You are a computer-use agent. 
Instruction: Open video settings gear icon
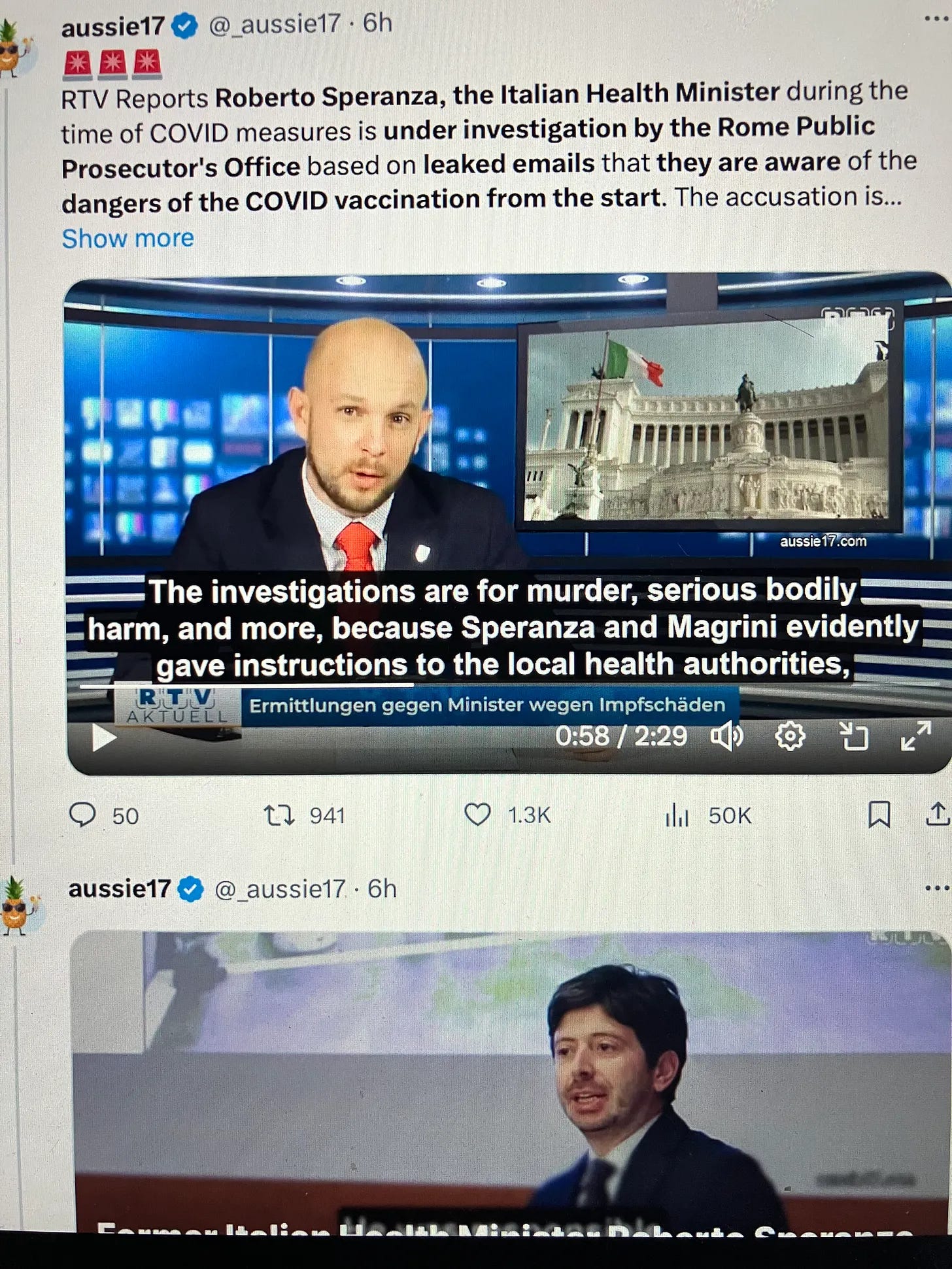790,737
